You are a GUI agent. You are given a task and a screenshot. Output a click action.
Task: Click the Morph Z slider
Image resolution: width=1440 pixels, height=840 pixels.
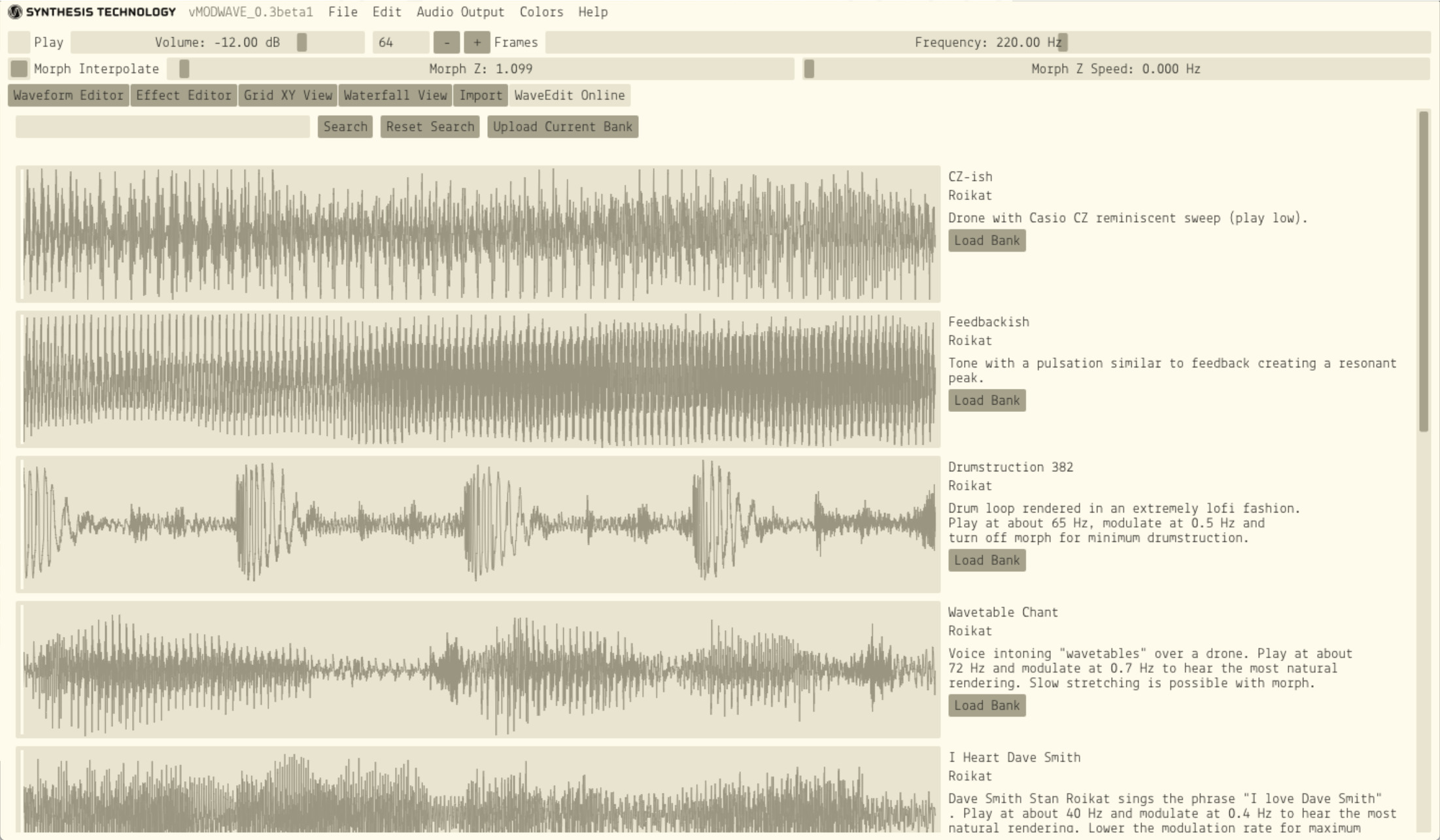(x=481, y=69)
